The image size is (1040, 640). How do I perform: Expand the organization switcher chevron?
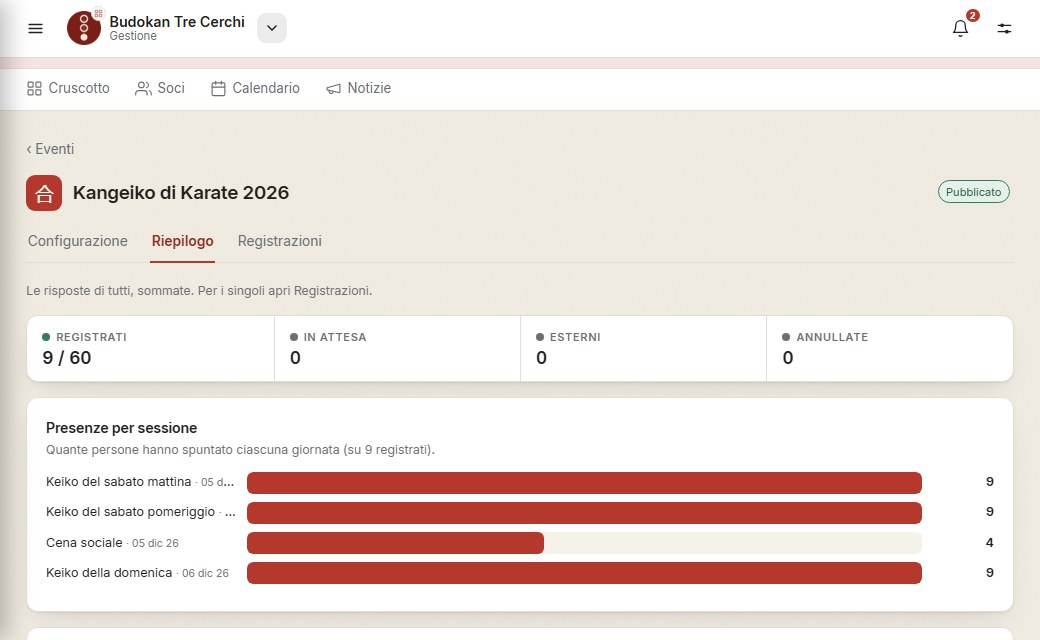tap(272, 28)
